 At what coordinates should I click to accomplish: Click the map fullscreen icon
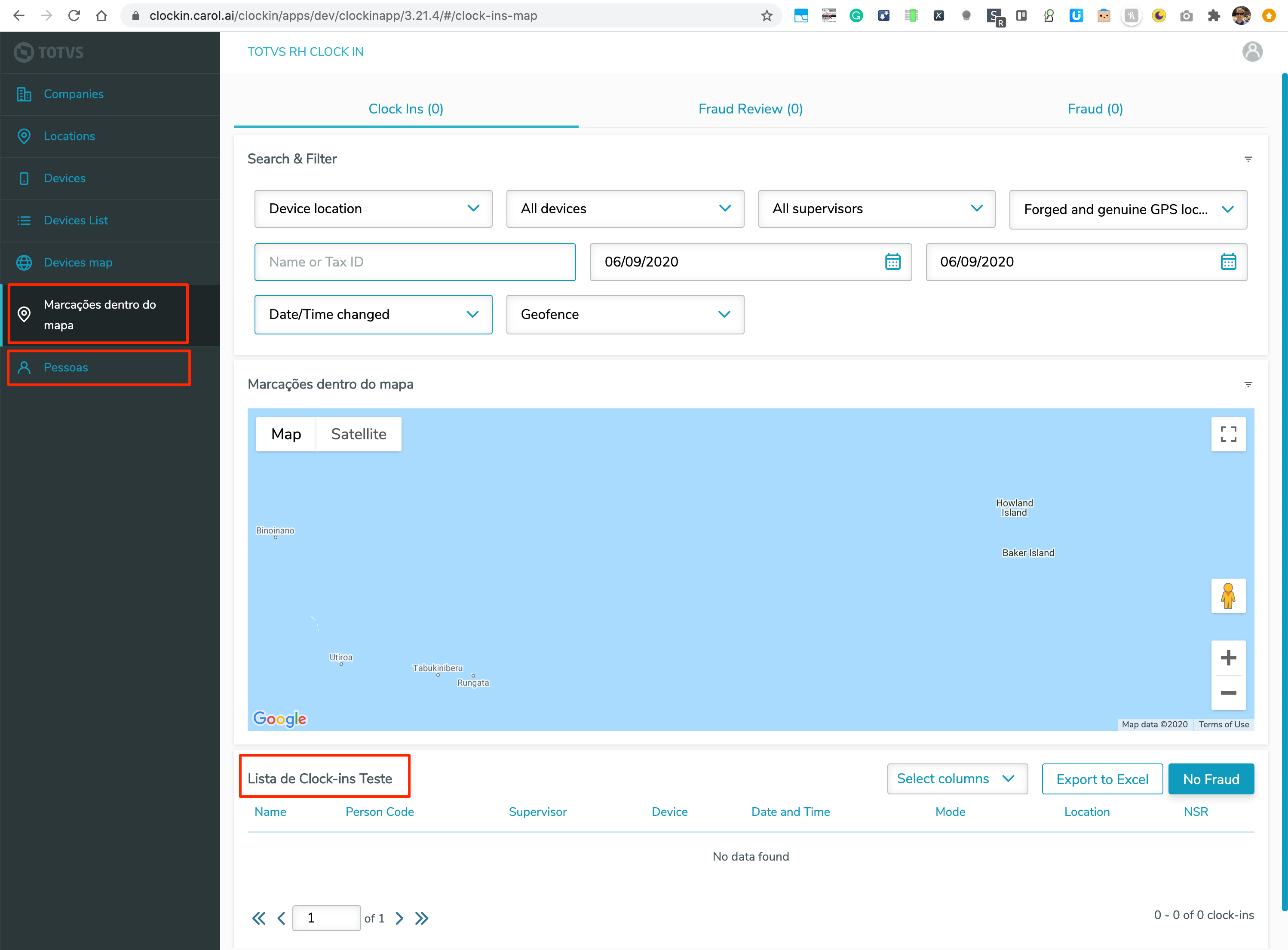coord(1228,434)
